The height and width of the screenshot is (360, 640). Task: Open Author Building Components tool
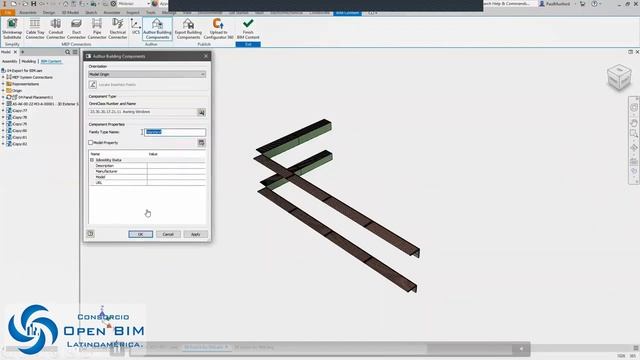point(157,29)
